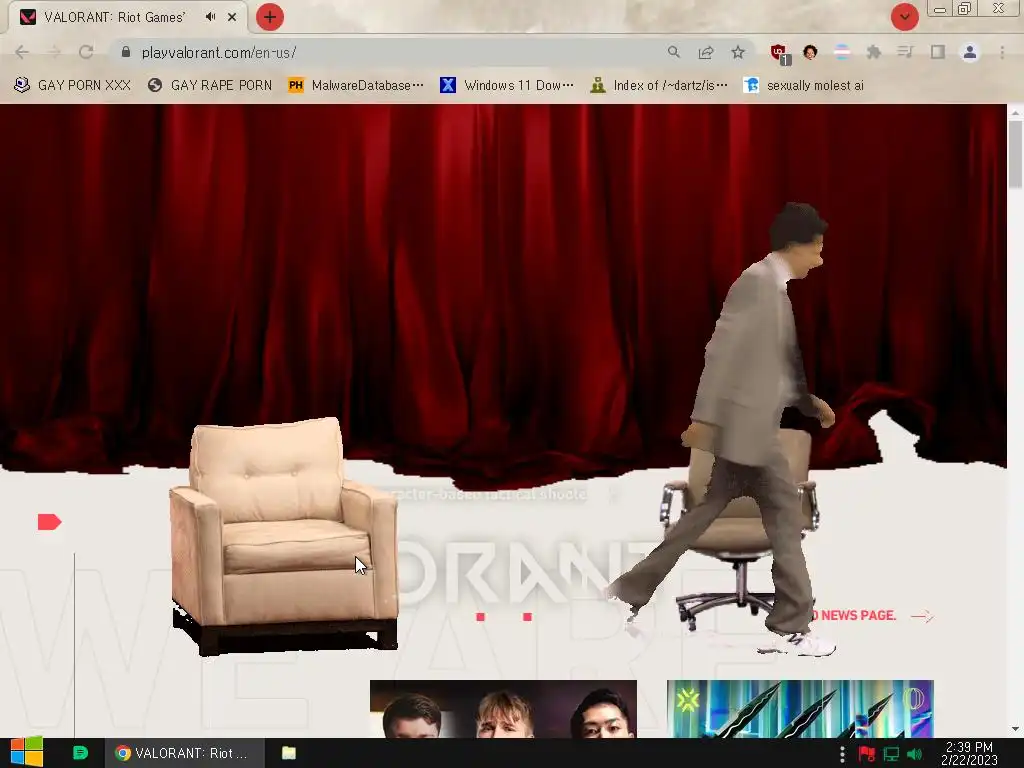This screenshot has width=1024, height=768.
Task: Share this page using the share icon
Action: coord(706,52)
